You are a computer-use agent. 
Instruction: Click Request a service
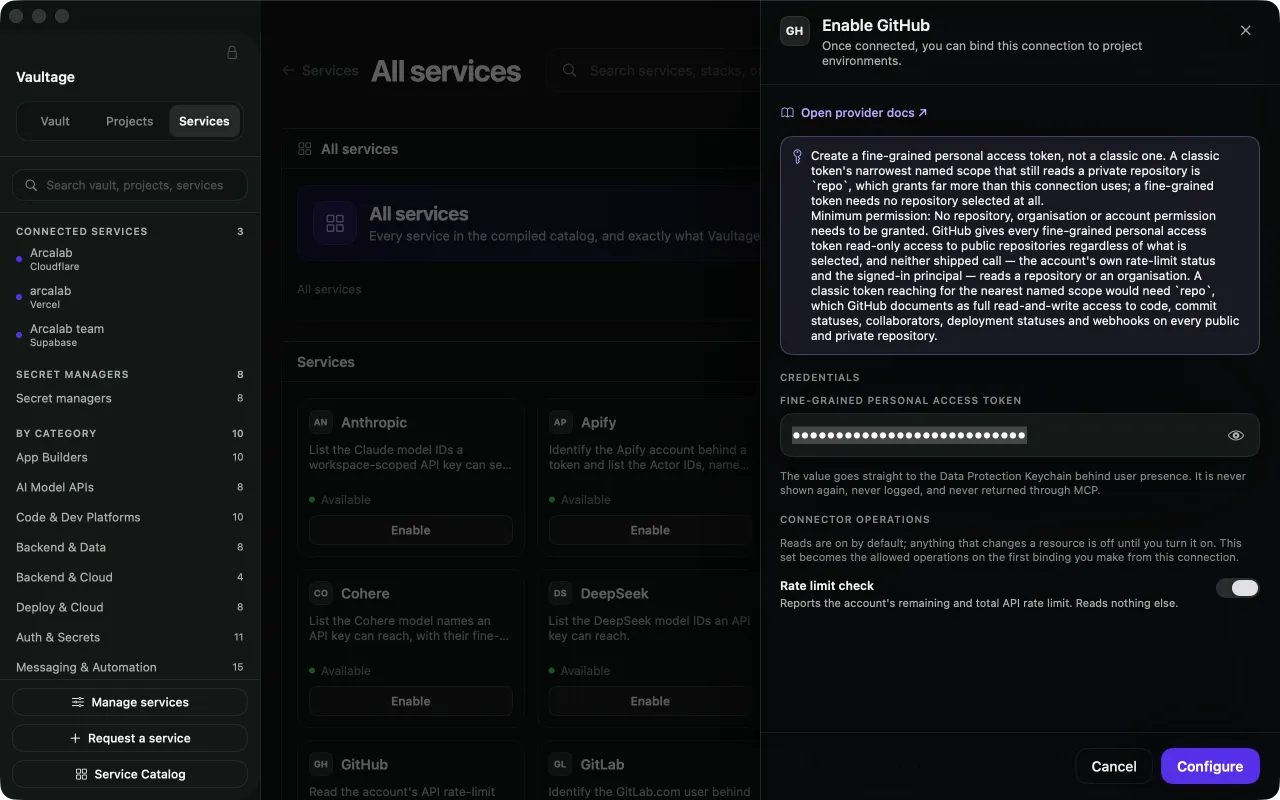tap(130, 738)
